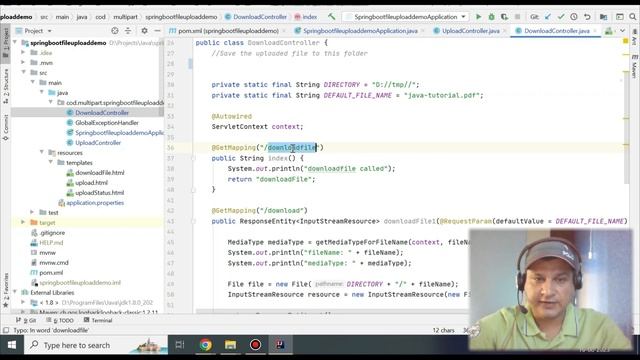The width and height of the screenshot is (640, 360).
Task: Open Maven tool window on right
Action: click(x=634, y=66)
